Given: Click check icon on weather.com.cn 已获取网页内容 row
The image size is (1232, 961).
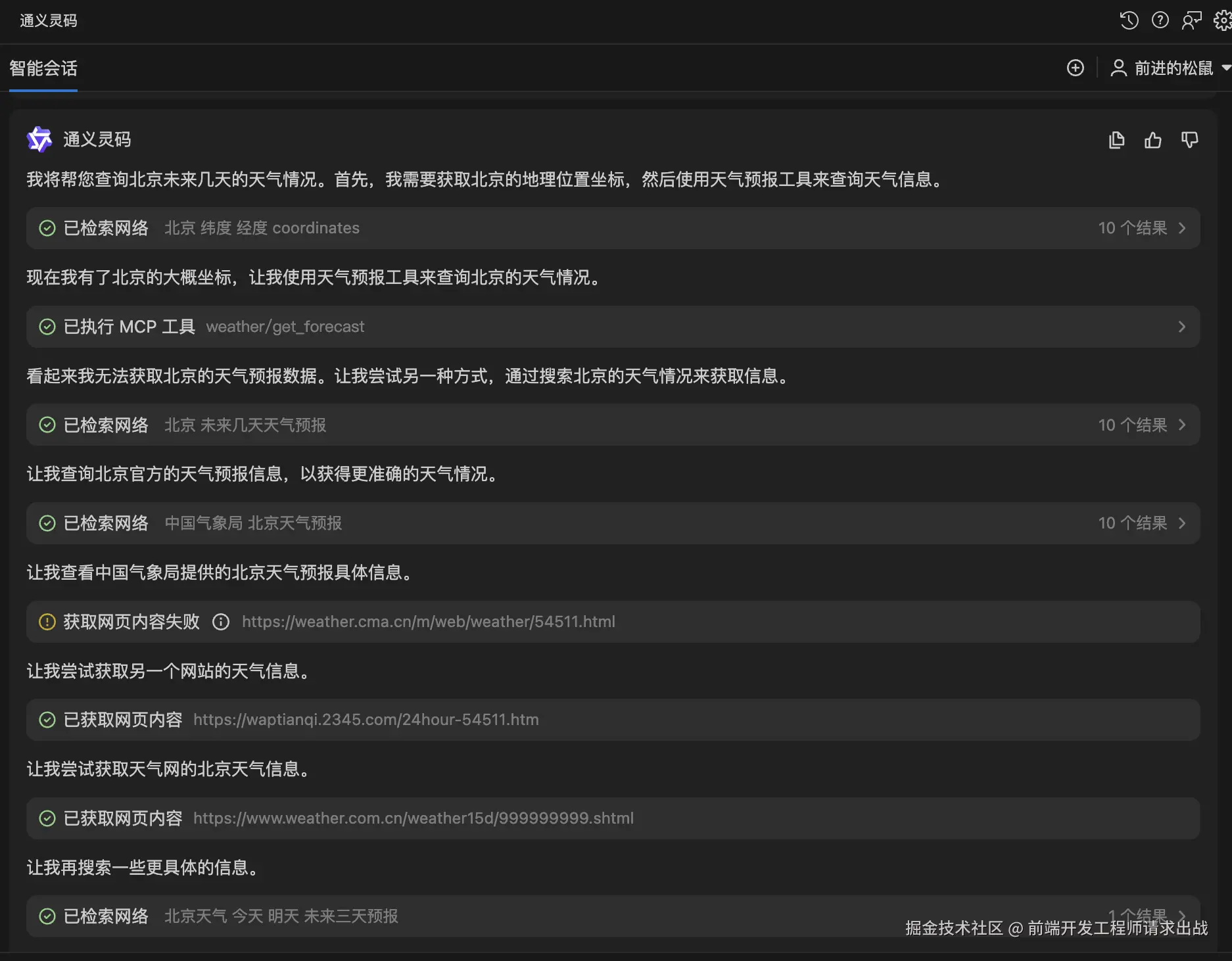Looking at the screenshot, I should coord(47,818).
